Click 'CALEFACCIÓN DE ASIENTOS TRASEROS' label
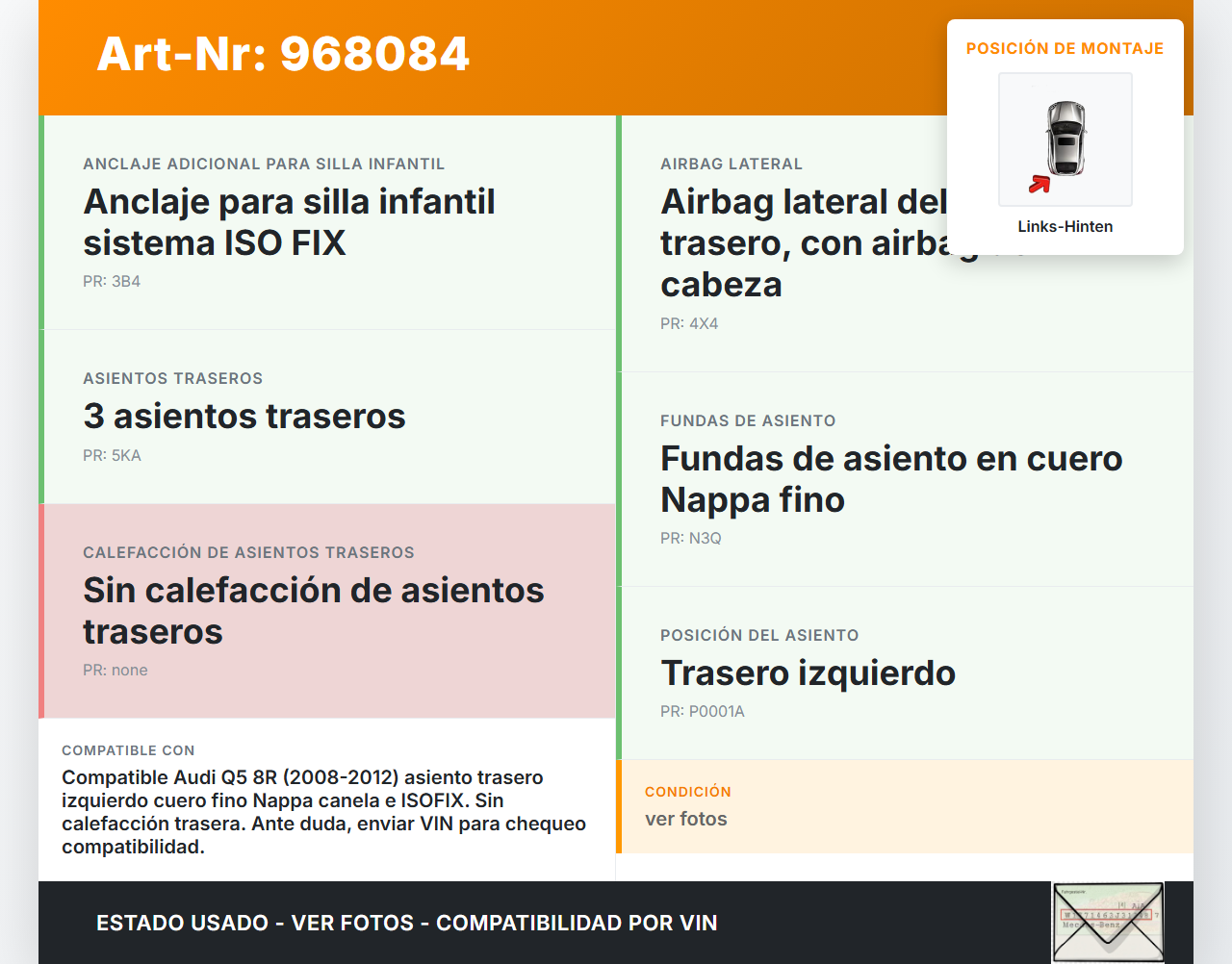Viewport: 1232px width, 964px height. tap(248, 552)
